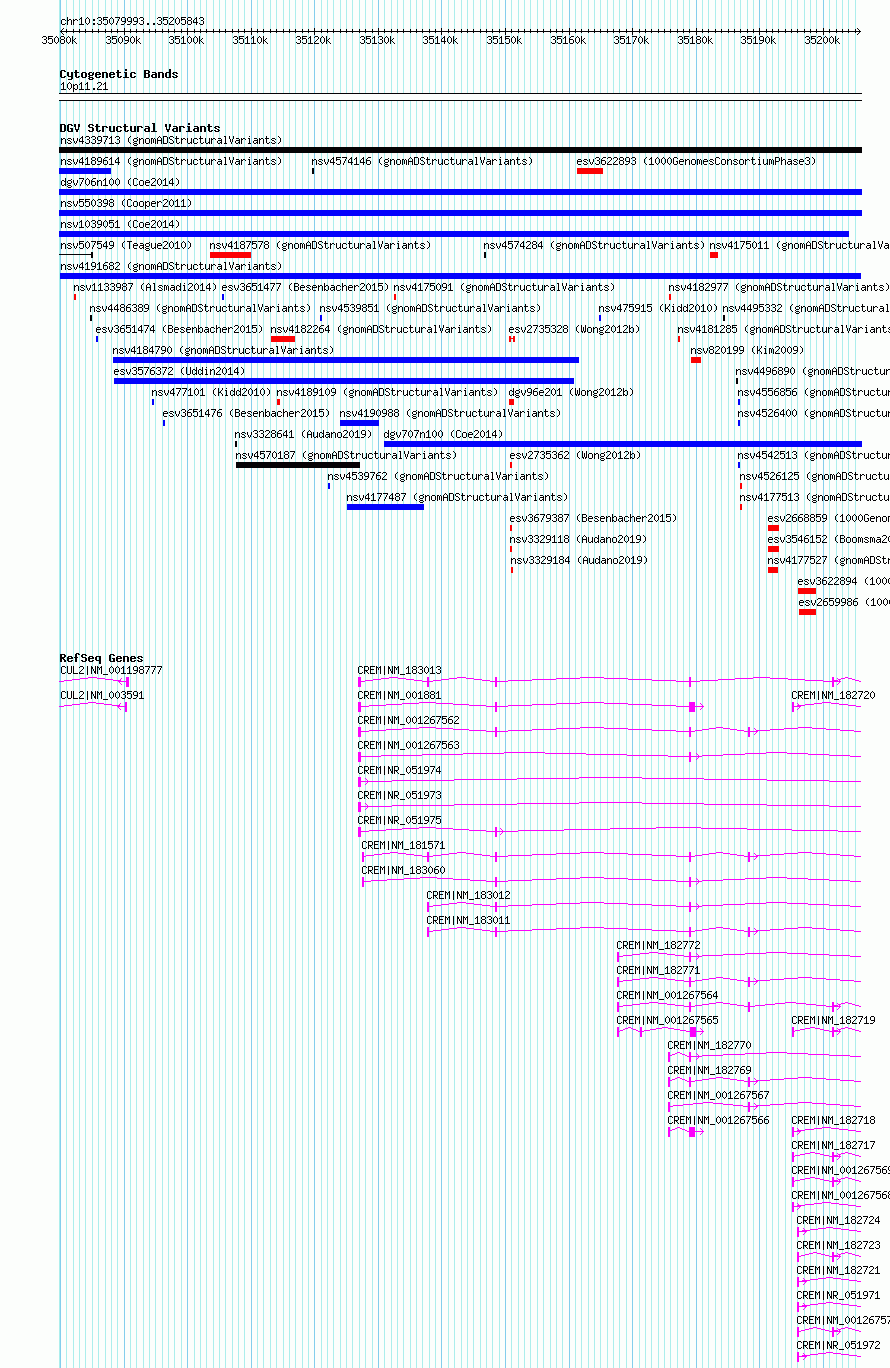890x1368 pixels.
Task: Click the 35150k ruler tick label
Action: [504, 40]
